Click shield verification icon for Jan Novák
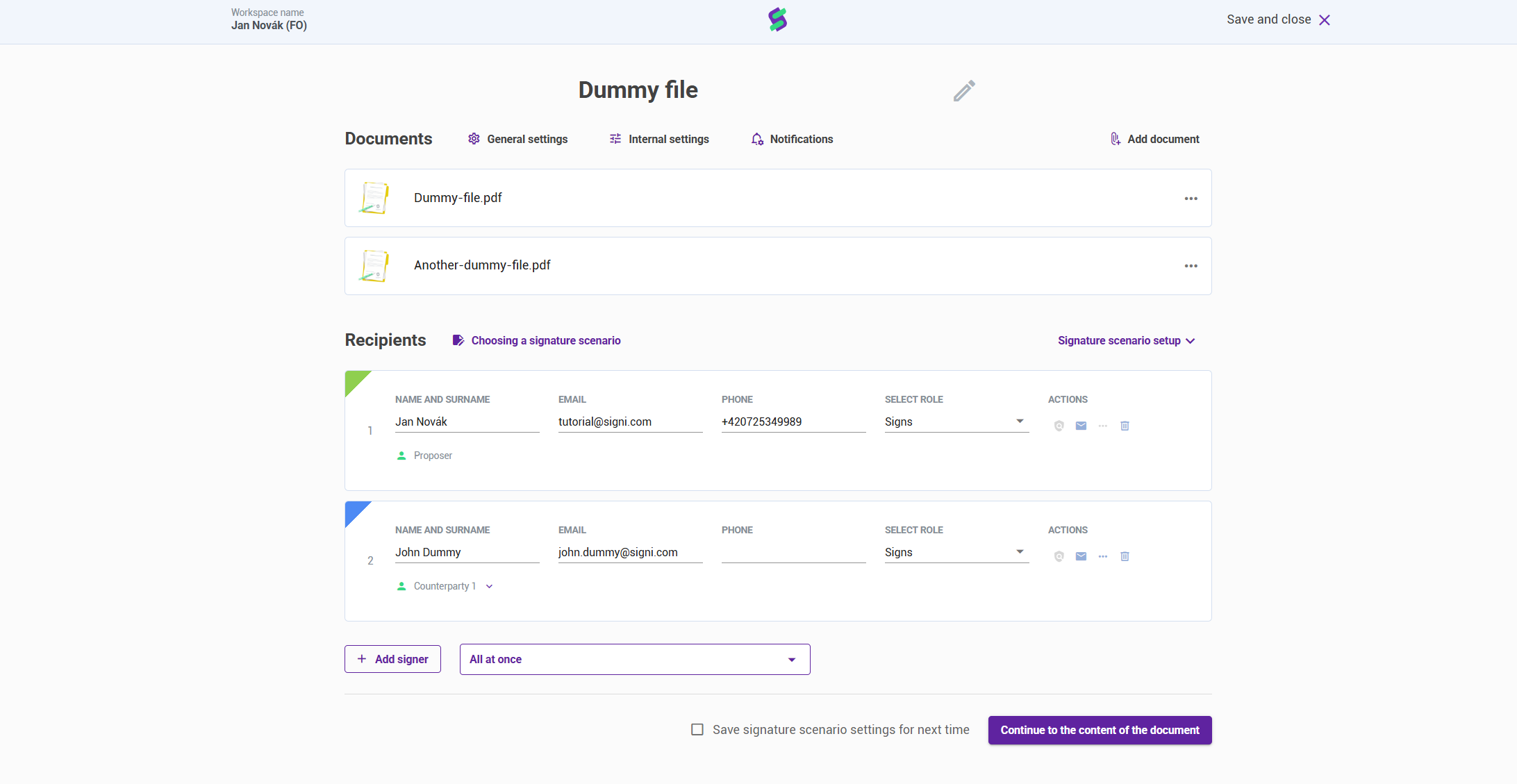 pyautogui.click(x=1059, y=426)
